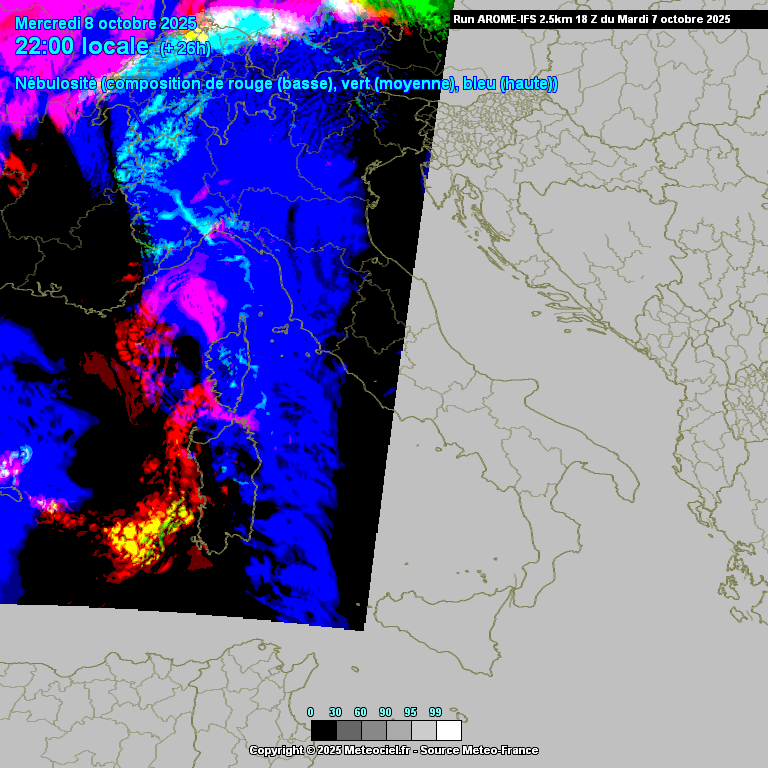
Task: Select the gray 60 legend swatch
Action: (373, 730)
